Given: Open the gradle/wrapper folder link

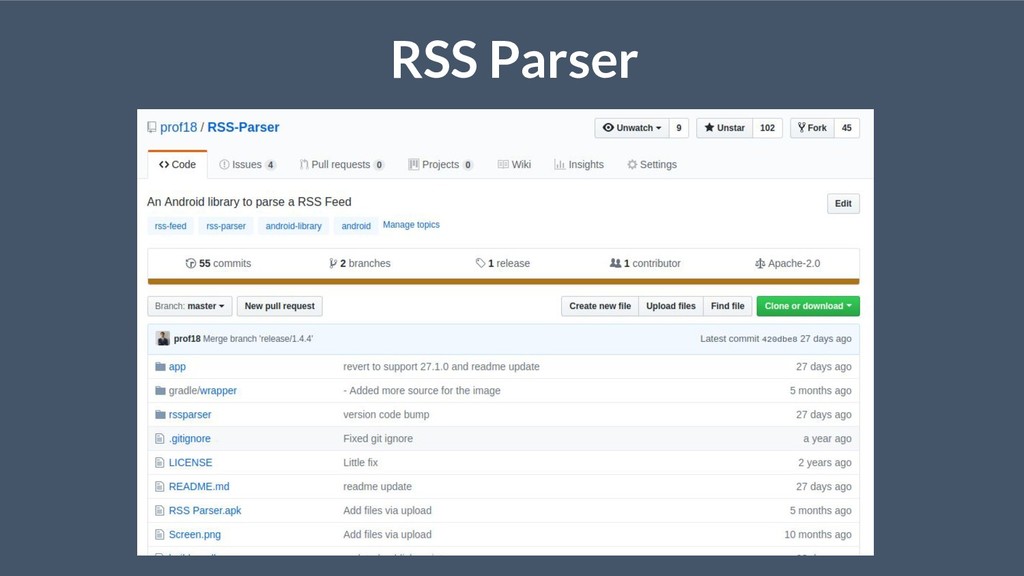Looking at the screenshot, I should (202, 391).
